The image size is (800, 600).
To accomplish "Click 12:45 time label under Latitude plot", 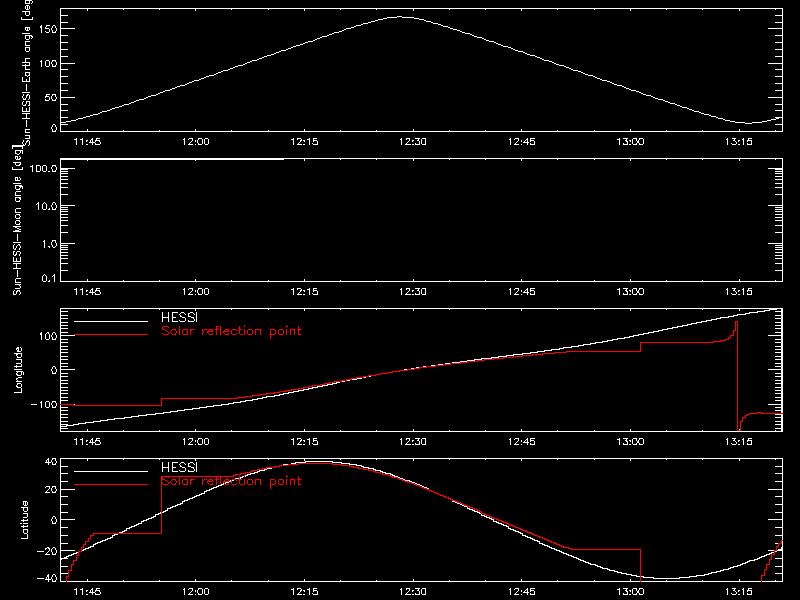I will [x=521, y=591].
